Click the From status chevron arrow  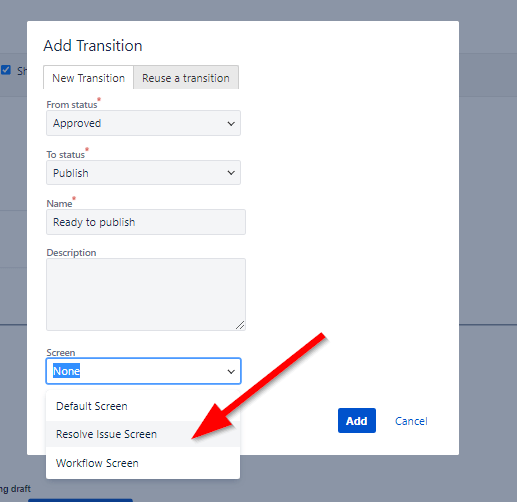[x=231, y=124]
